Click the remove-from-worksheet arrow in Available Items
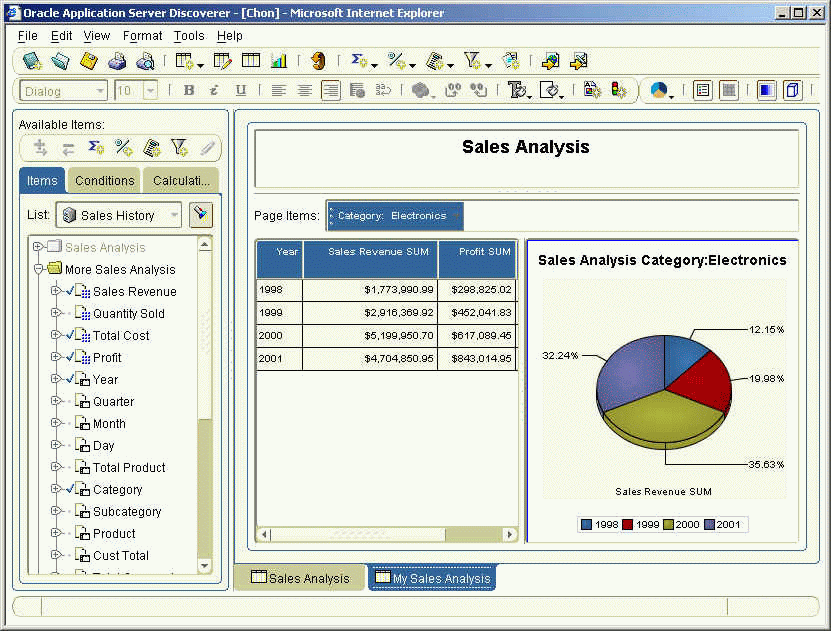 68,149
